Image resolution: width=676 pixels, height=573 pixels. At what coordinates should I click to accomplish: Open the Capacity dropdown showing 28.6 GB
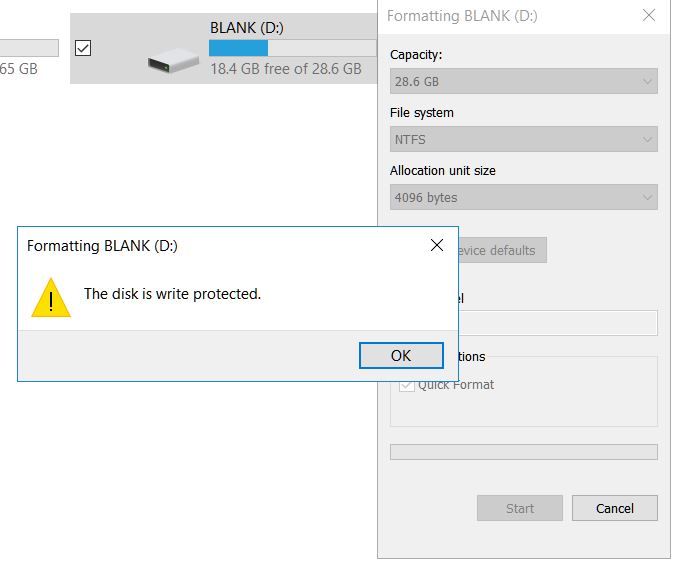[524, 81]
